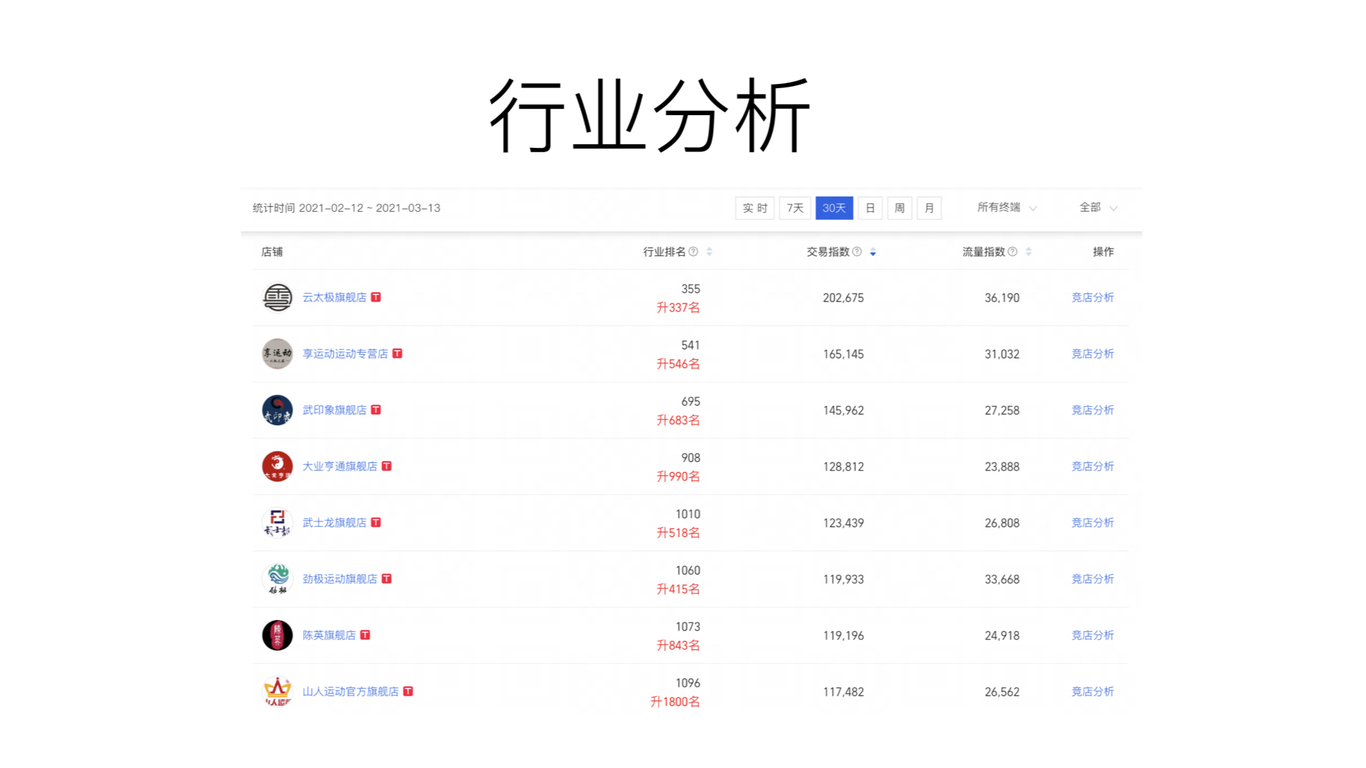Image resolution: width=1366 pixels, height=768 pixels.
Task: Open 享运动运动专营店 shop link
Action: [345, 354]
